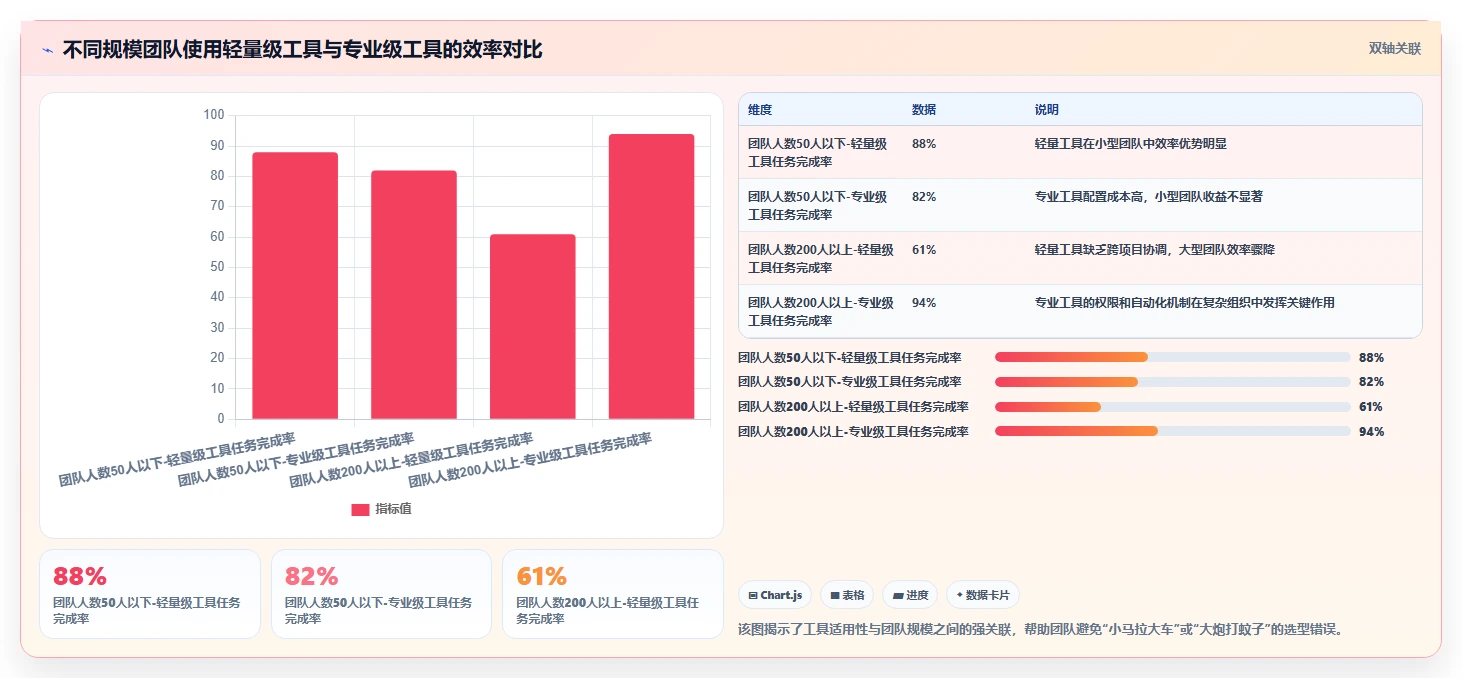Viewport: 1462px width, 678px height.
Task: Click the 61% bar in the chart
Action: click(533, 327)
